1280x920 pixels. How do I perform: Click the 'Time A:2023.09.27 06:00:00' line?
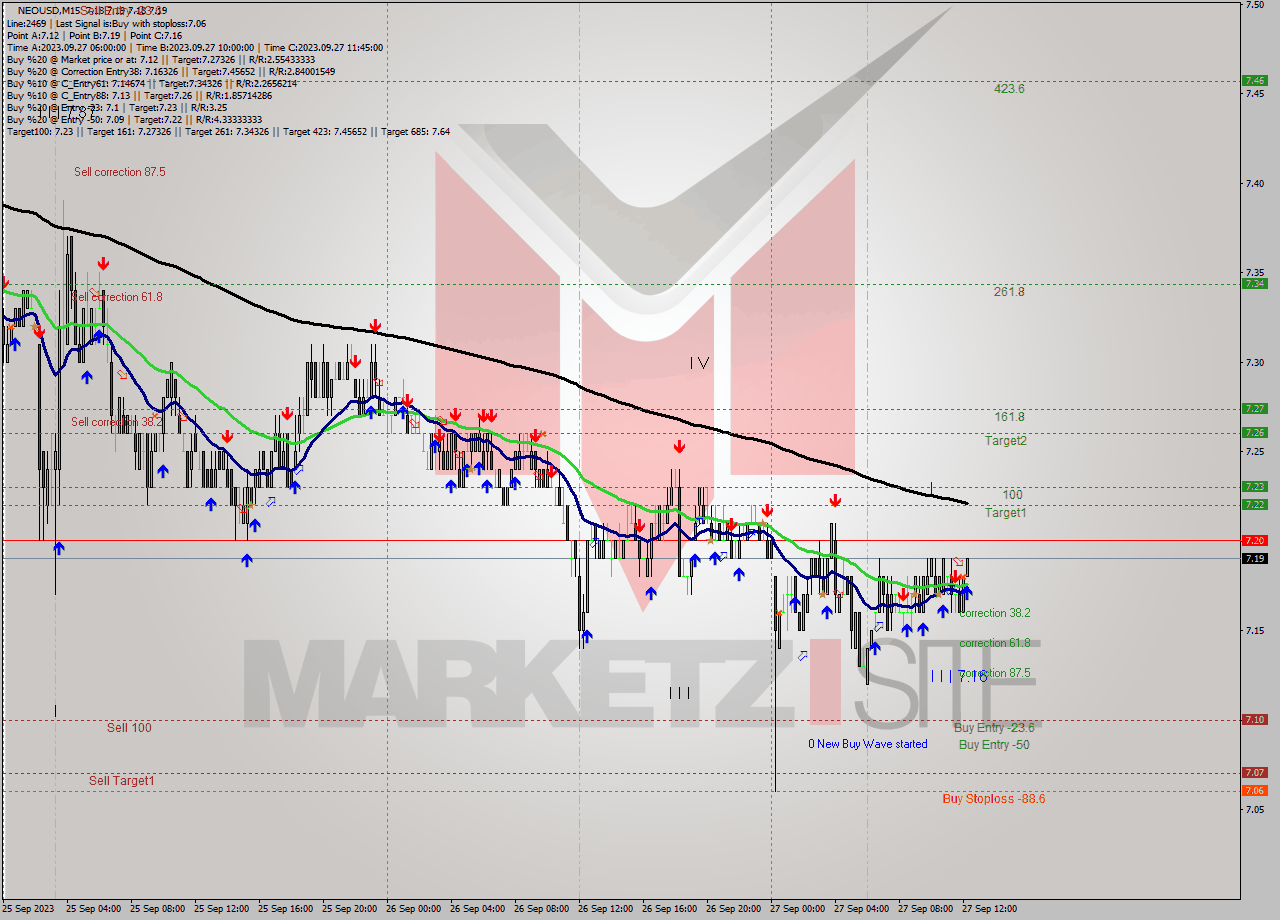coord(195,47)
